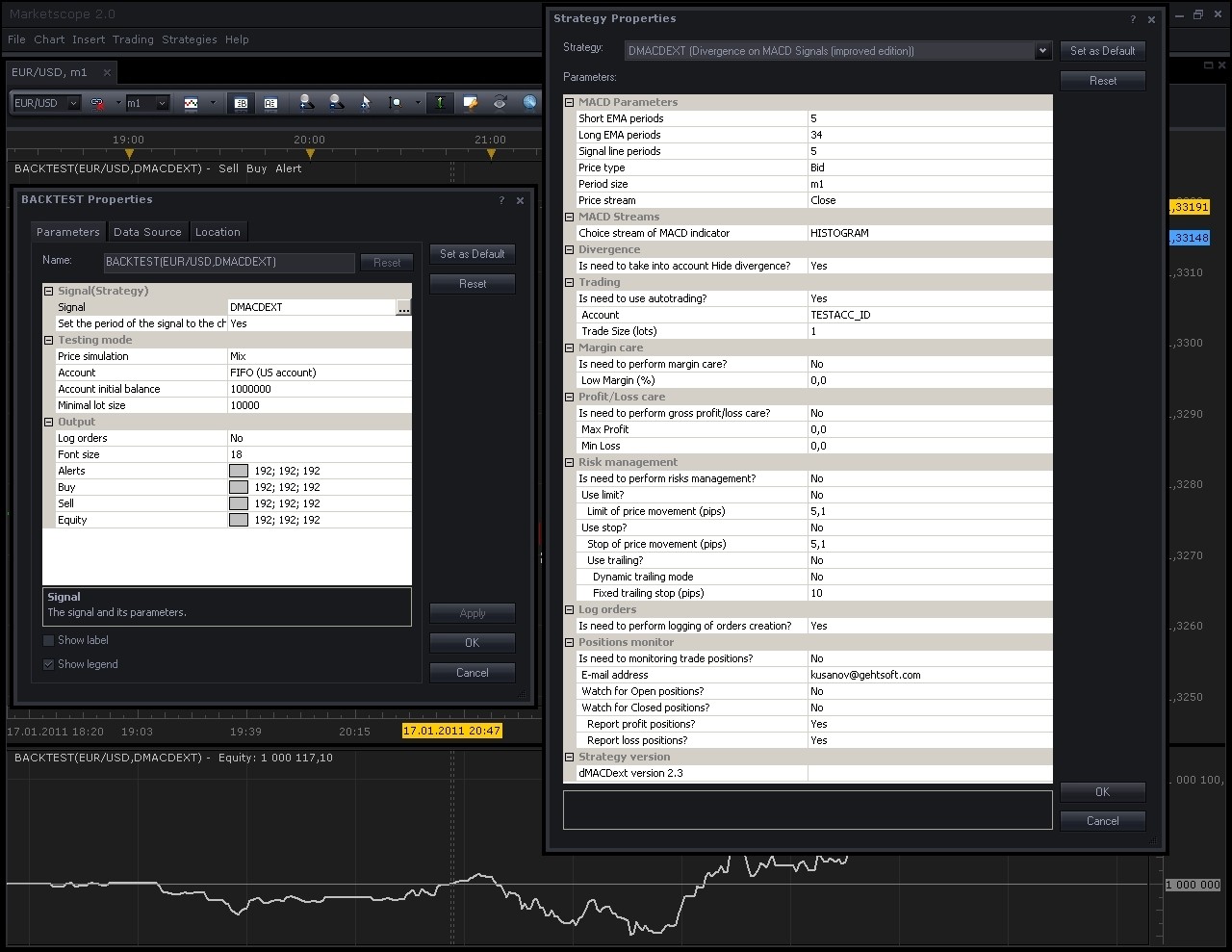Click the 21:00 yellow time marker
Viewport: 1232px width, 952px height.
point(491,154)
